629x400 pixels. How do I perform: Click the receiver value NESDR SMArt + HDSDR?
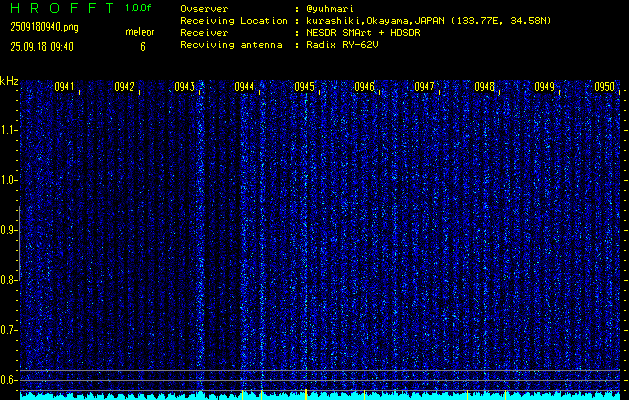[x=363, y=33]
